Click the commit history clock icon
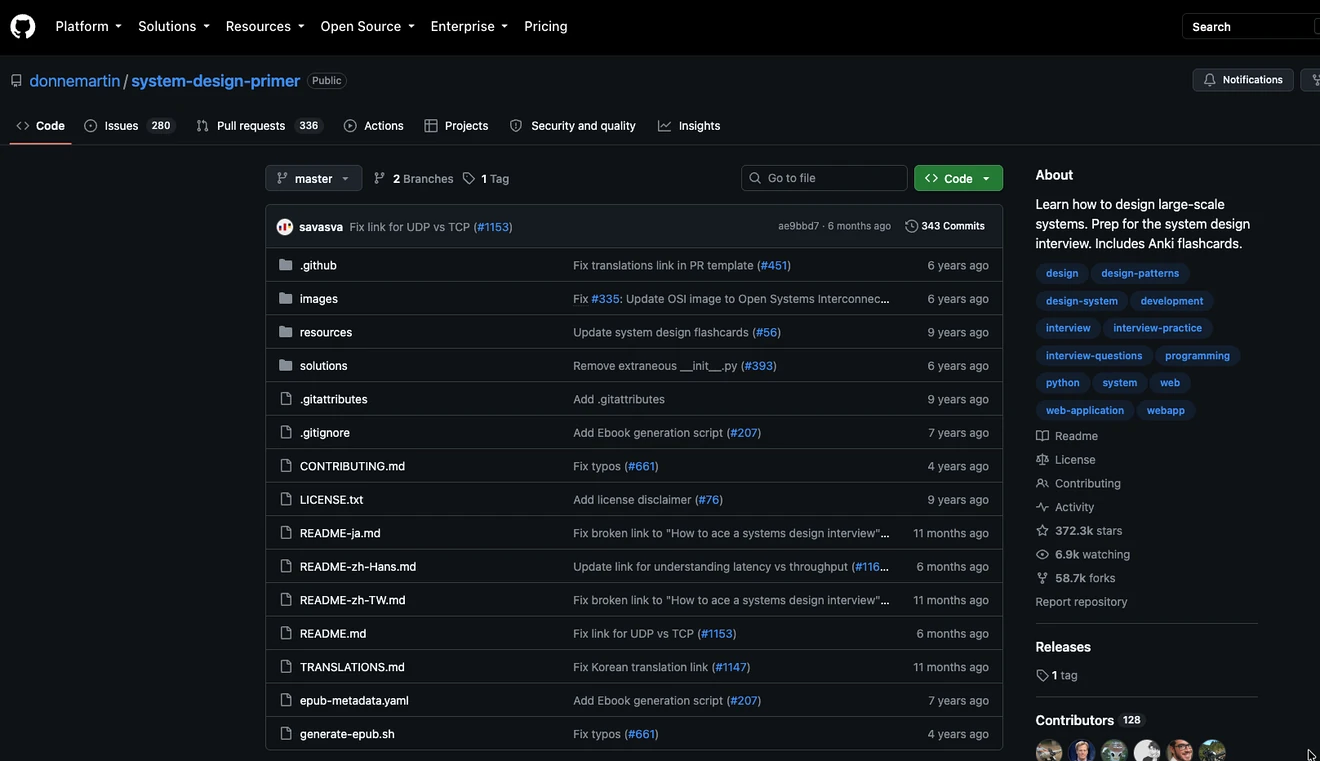Image resolution: width=1320 pixels, height=761 pixels. click(x=911, y=226)
